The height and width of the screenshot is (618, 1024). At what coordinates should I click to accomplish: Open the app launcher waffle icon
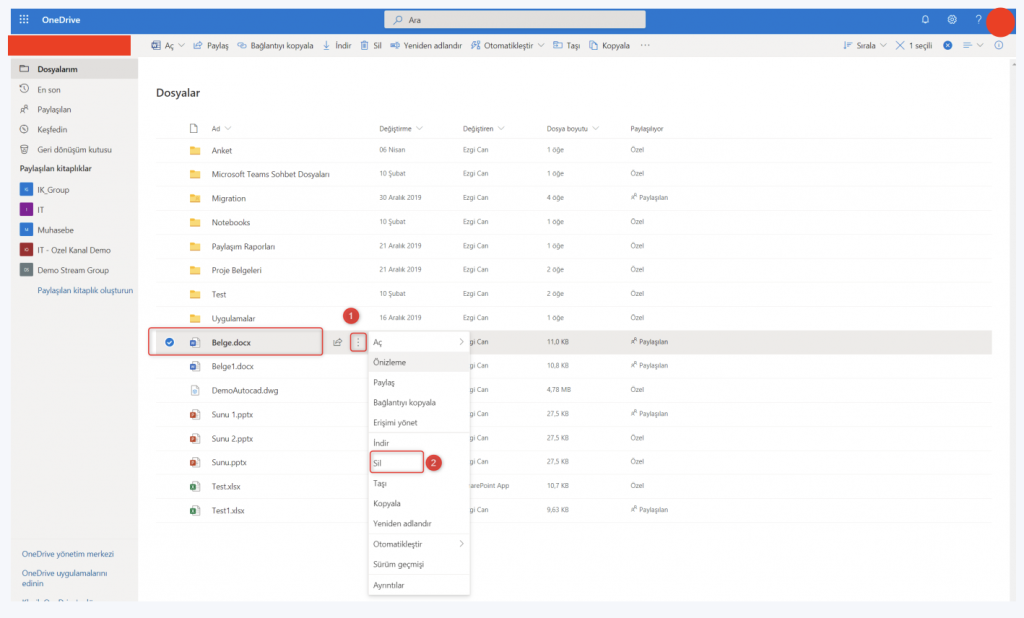click(x=24, y=19)
